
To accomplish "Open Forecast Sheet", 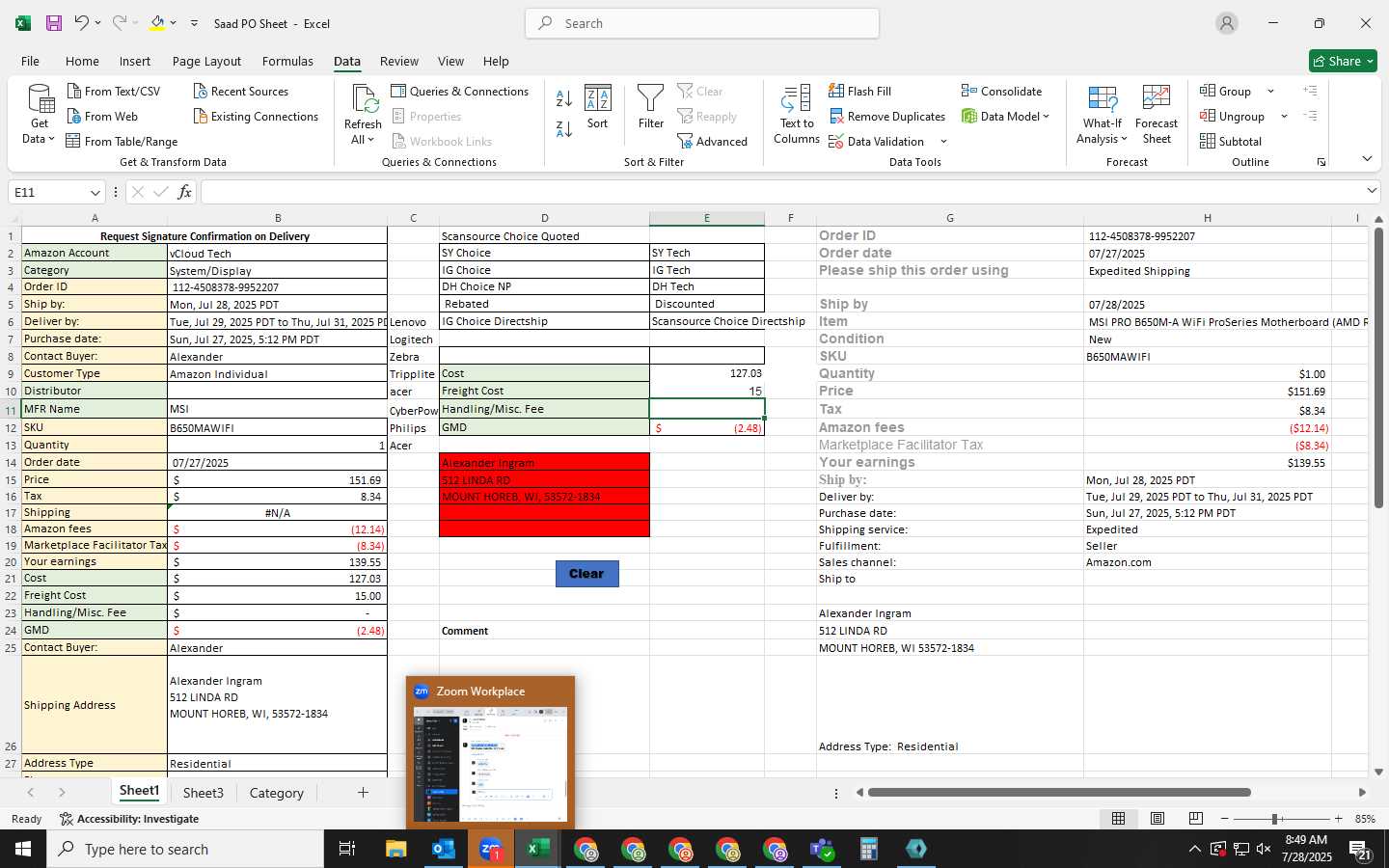I will pyautogui.click(x=1157, y=115).
